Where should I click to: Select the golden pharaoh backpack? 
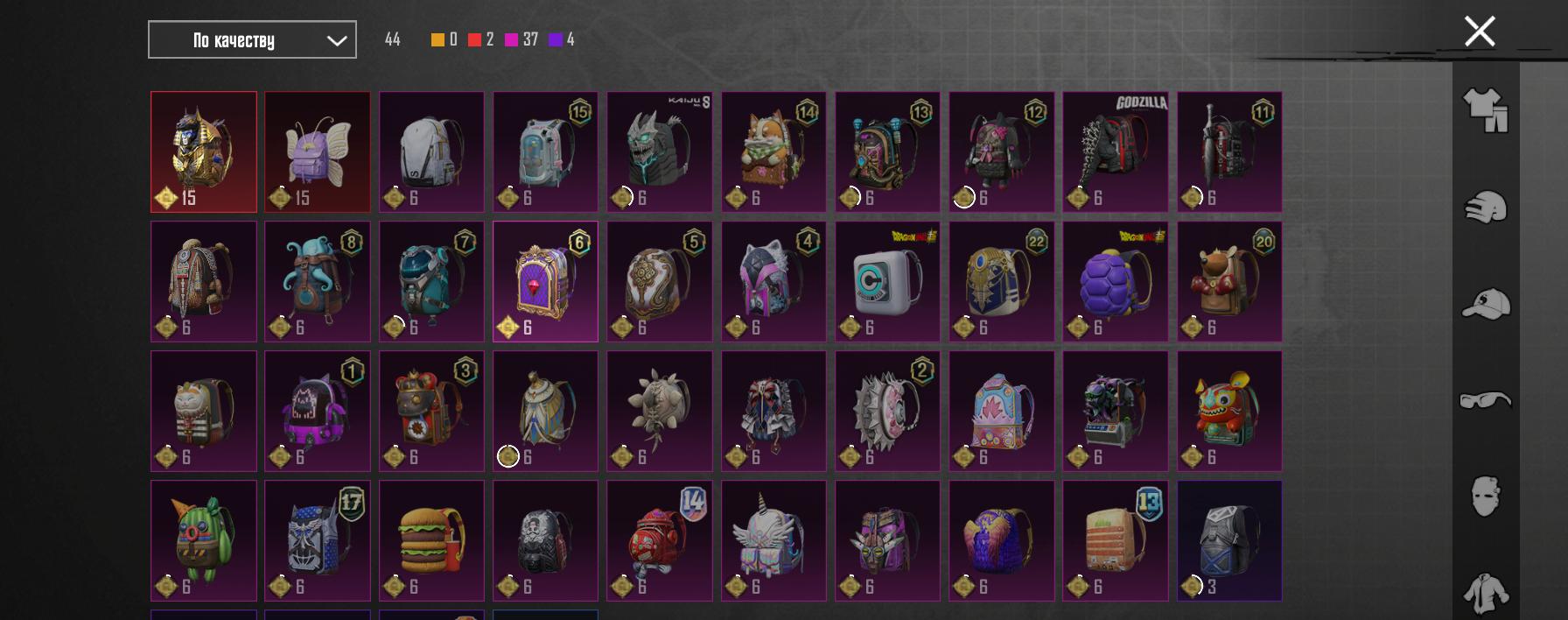pyautogui.click(x=204, y=151)
